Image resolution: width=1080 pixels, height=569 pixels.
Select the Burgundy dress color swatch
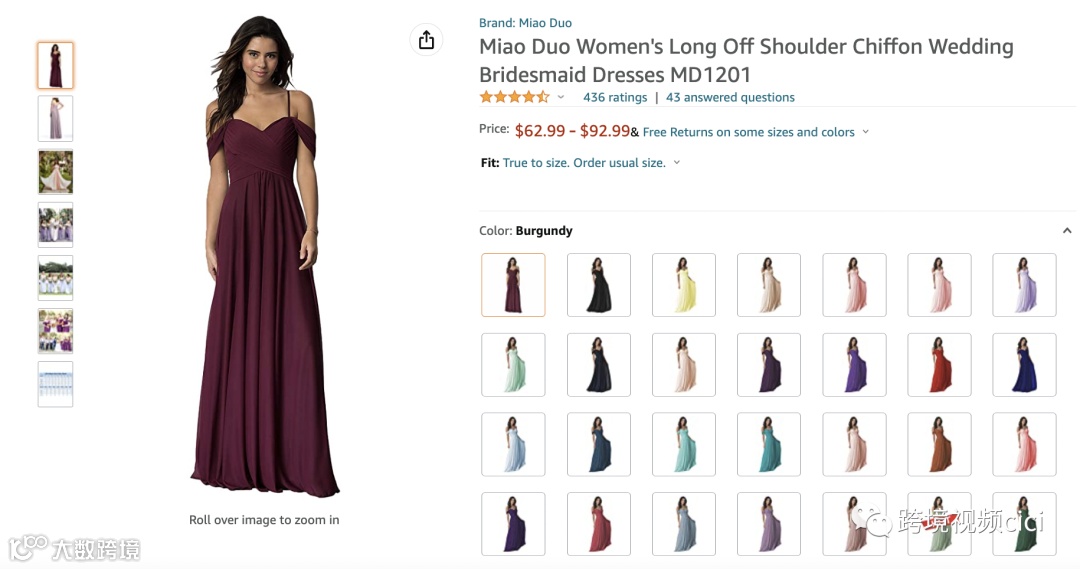click(513, 285)
